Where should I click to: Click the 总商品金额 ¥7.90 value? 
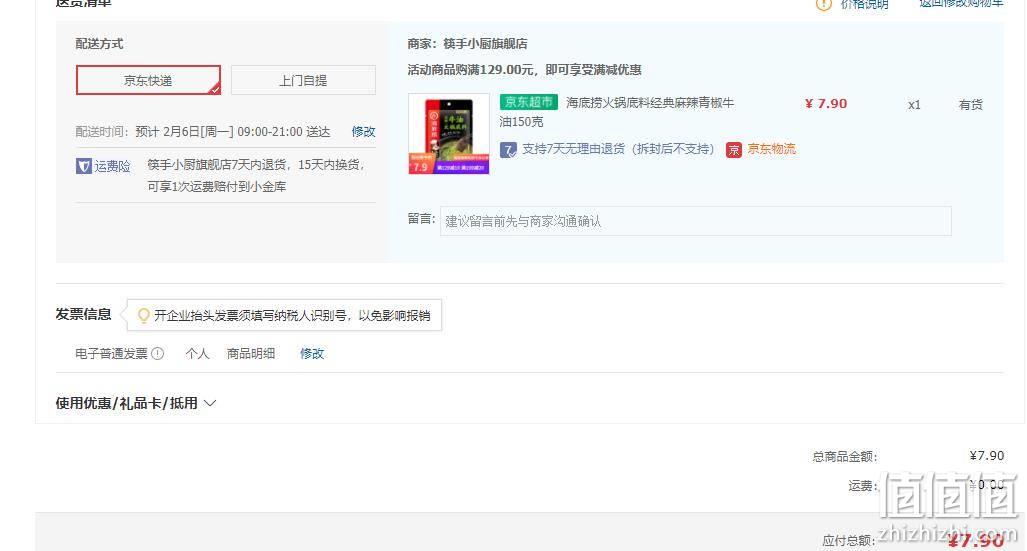pyautogui.click(x=986, y=456)
